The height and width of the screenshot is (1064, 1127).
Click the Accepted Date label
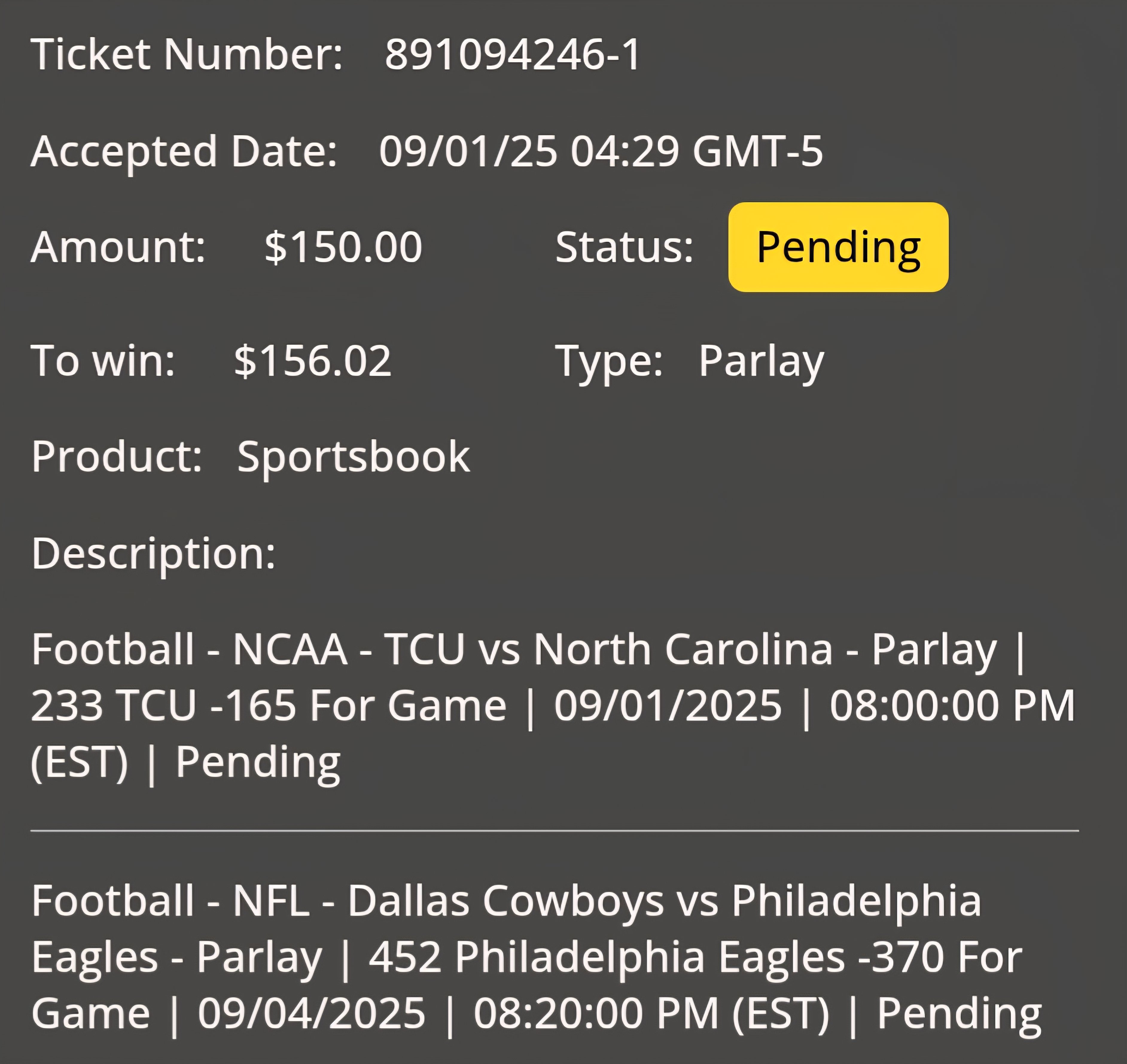point(184,152)
